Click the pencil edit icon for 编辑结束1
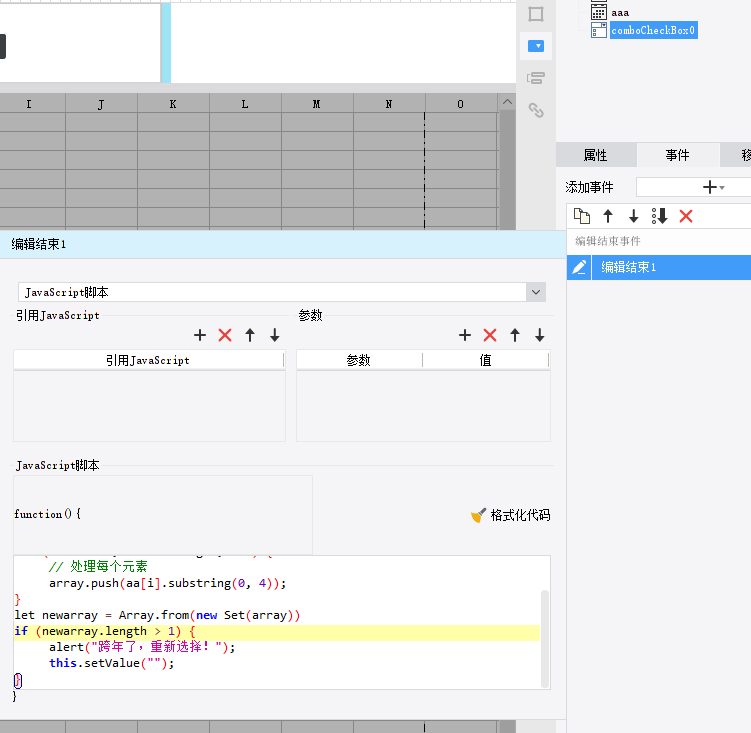The height and width of the screenshot is (733, 751). point(579,267)
